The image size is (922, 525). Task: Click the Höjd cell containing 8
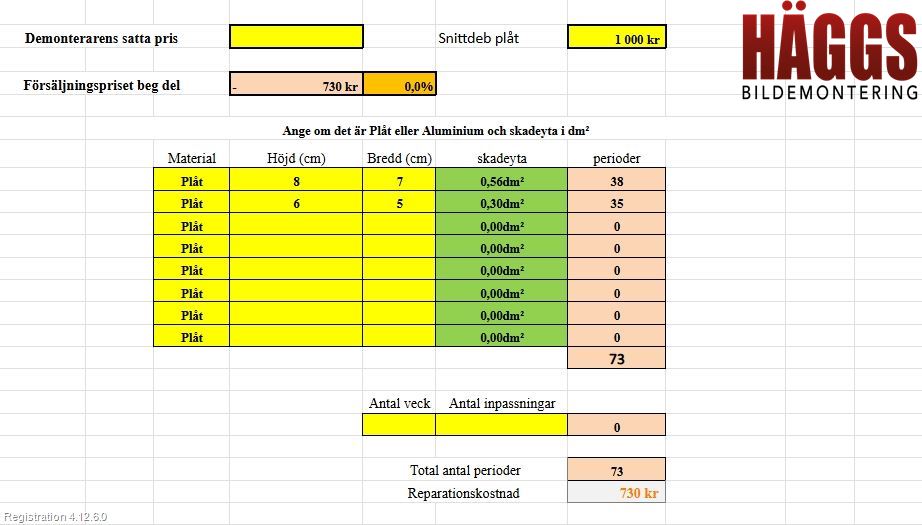tap(296, 179)
